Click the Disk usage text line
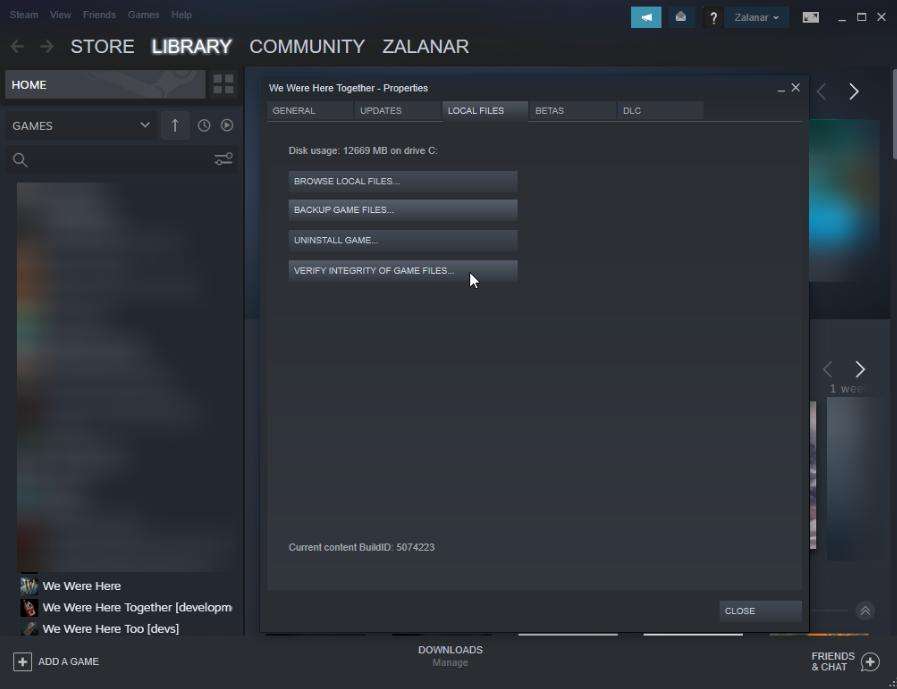Image resolution: width=897 pixels, height=689 pixels. click(363, 151)
